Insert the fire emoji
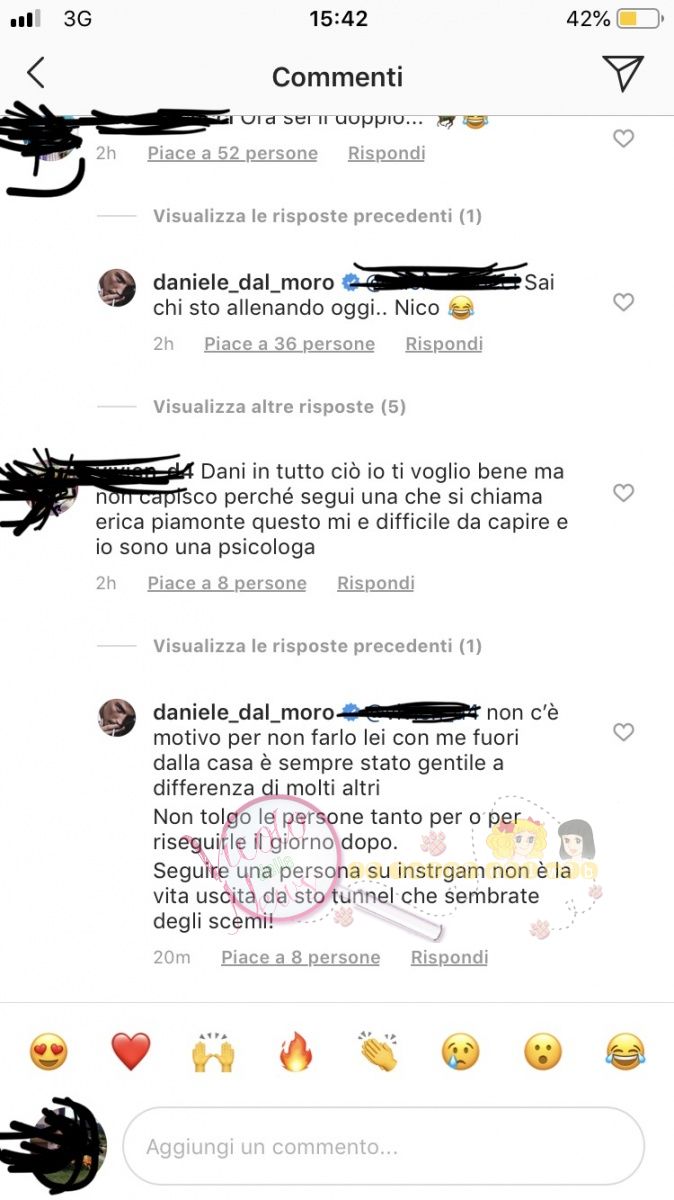Viewport: 674px width, 1200px height. pos(295,1052)
